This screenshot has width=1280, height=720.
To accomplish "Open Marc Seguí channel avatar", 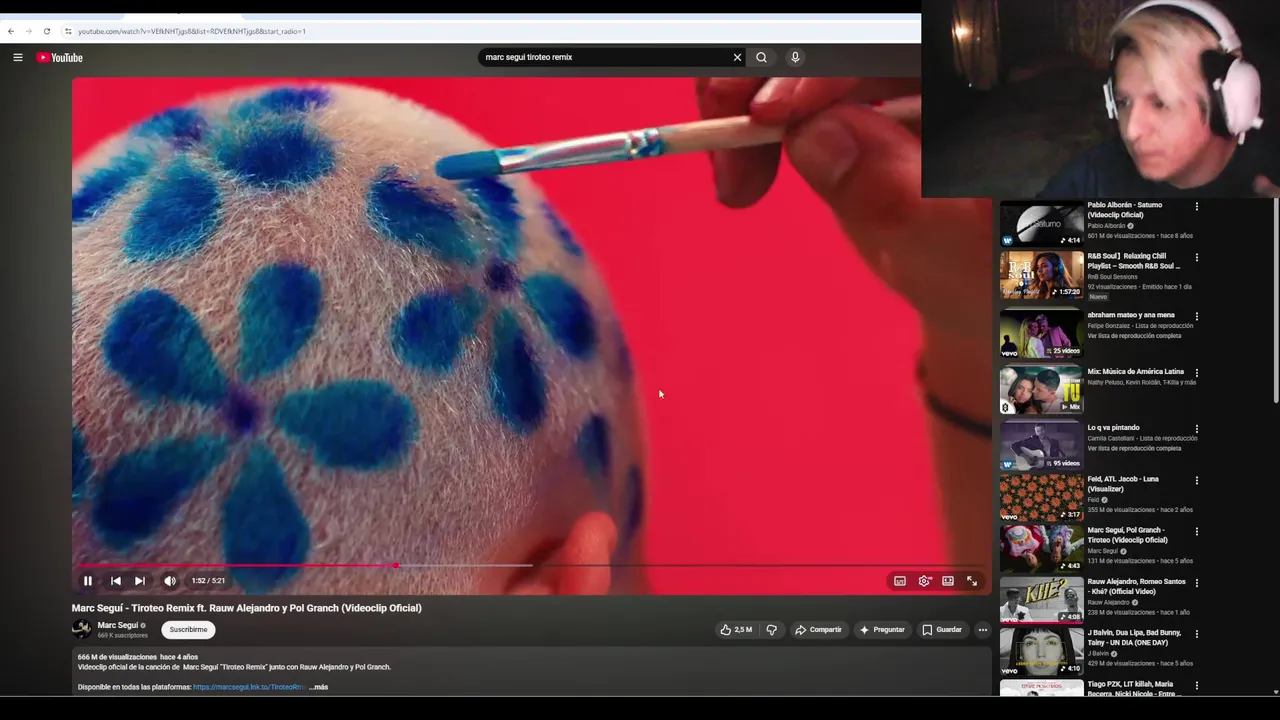I will (x=82, y=629).
